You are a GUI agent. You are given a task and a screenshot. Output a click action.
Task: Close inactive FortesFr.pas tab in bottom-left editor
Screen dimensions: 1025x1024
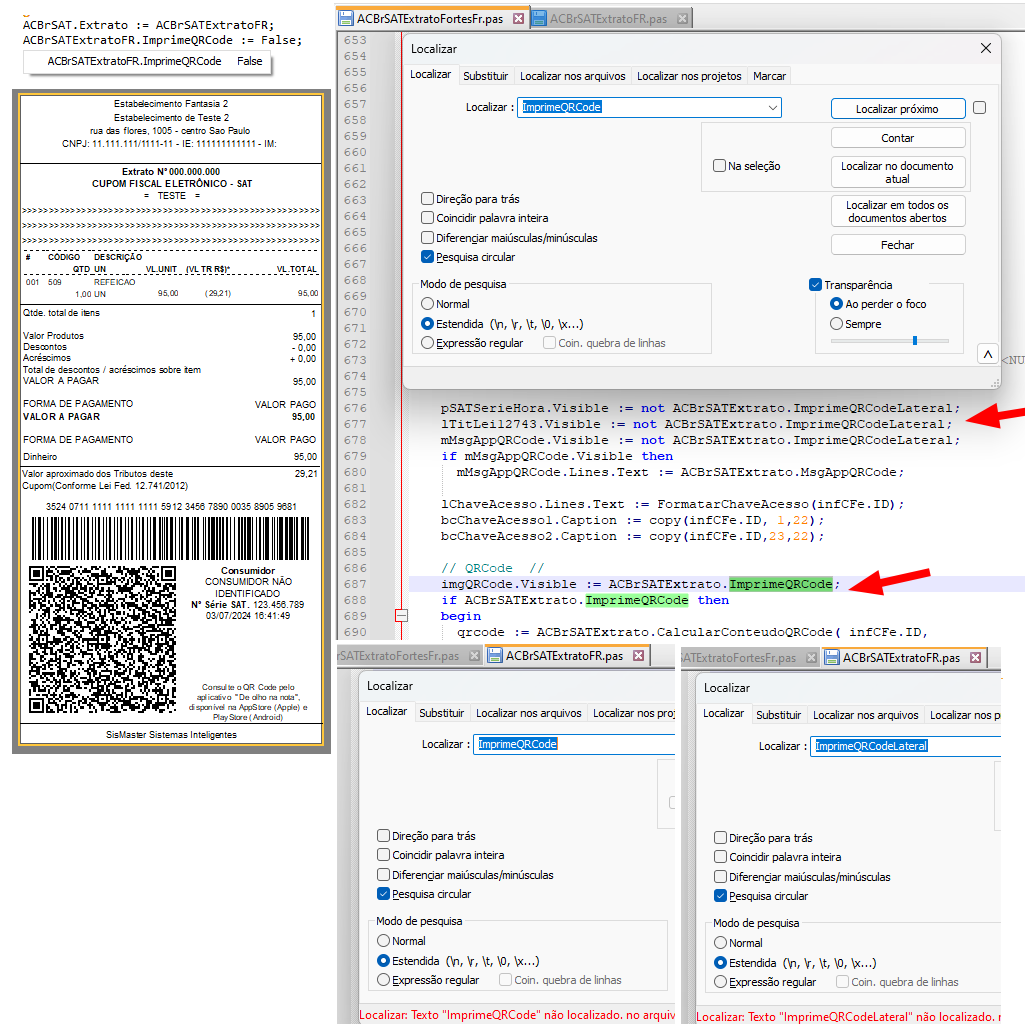pos(475,656)
